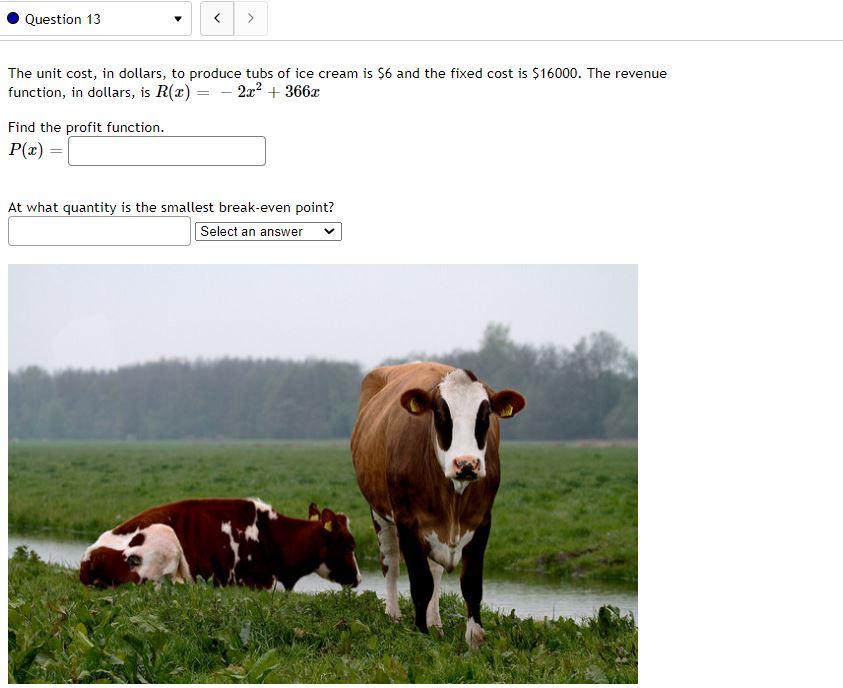Click the grazing cow lying in grass
Viewport: 843px width, 688px height.
pos(220,543)
